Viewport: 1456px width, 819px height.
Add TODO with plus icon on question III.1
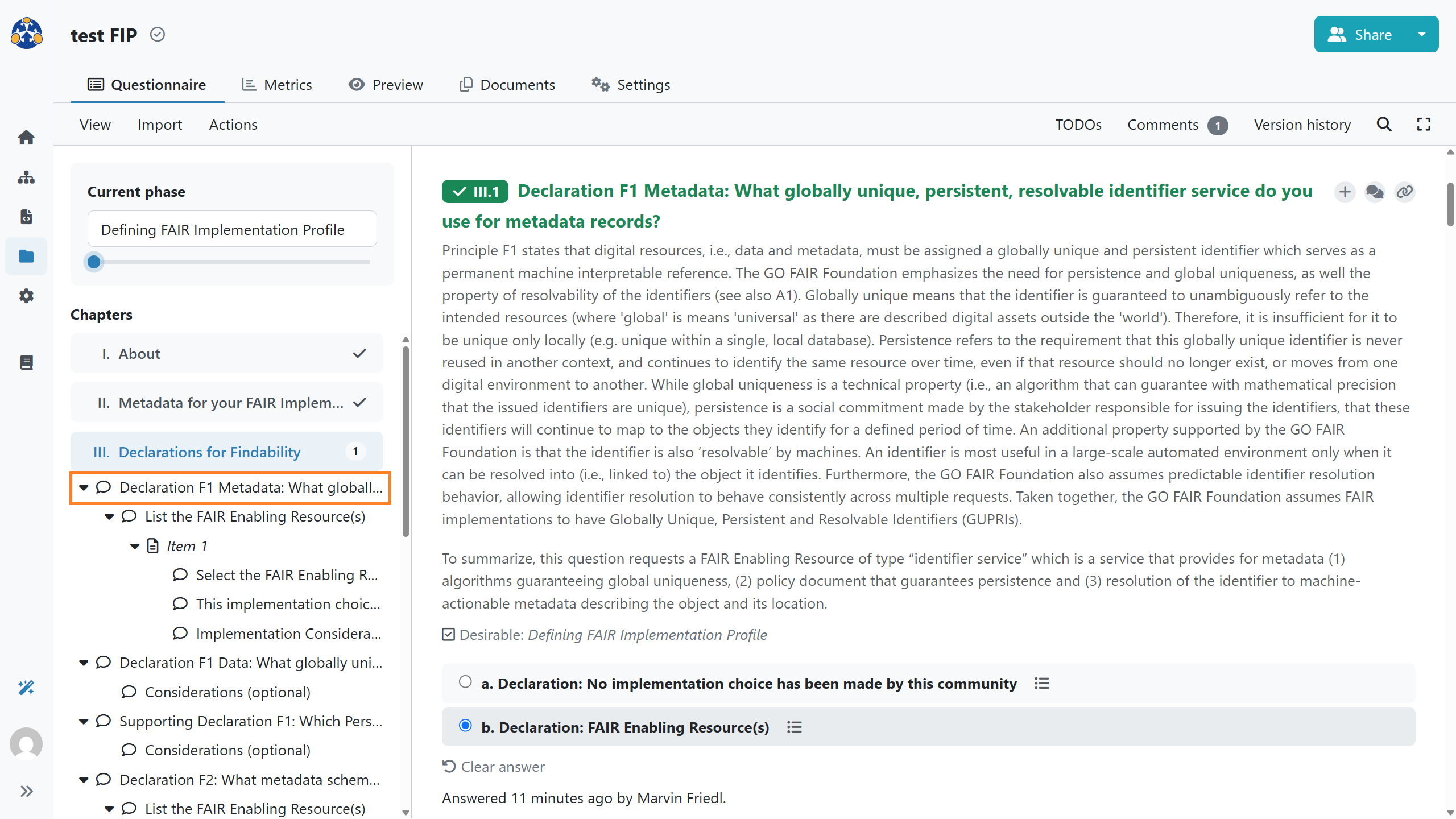[x=1345, y=192]
